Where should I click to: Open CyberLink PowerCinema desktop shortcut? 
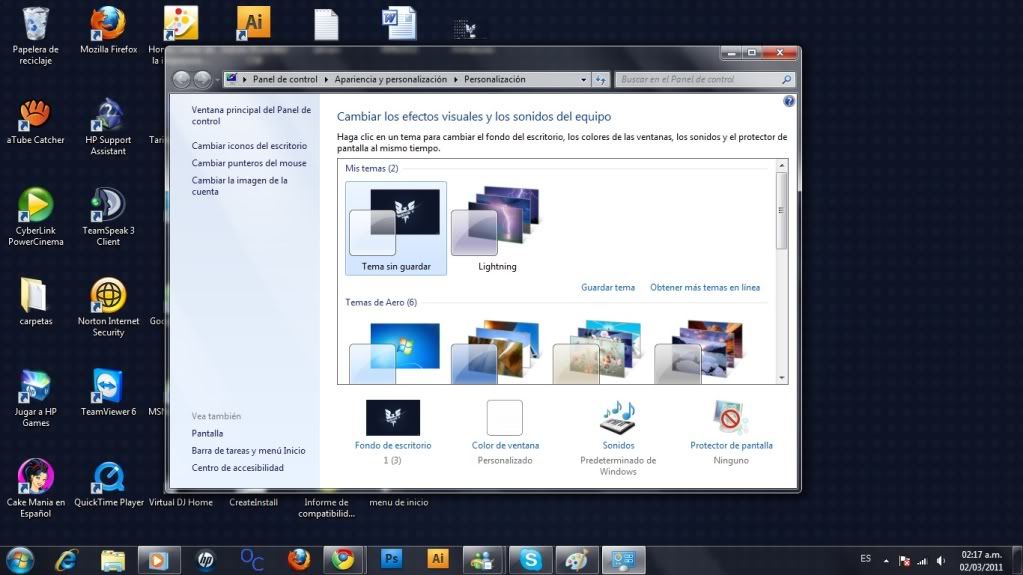[35, 217]
